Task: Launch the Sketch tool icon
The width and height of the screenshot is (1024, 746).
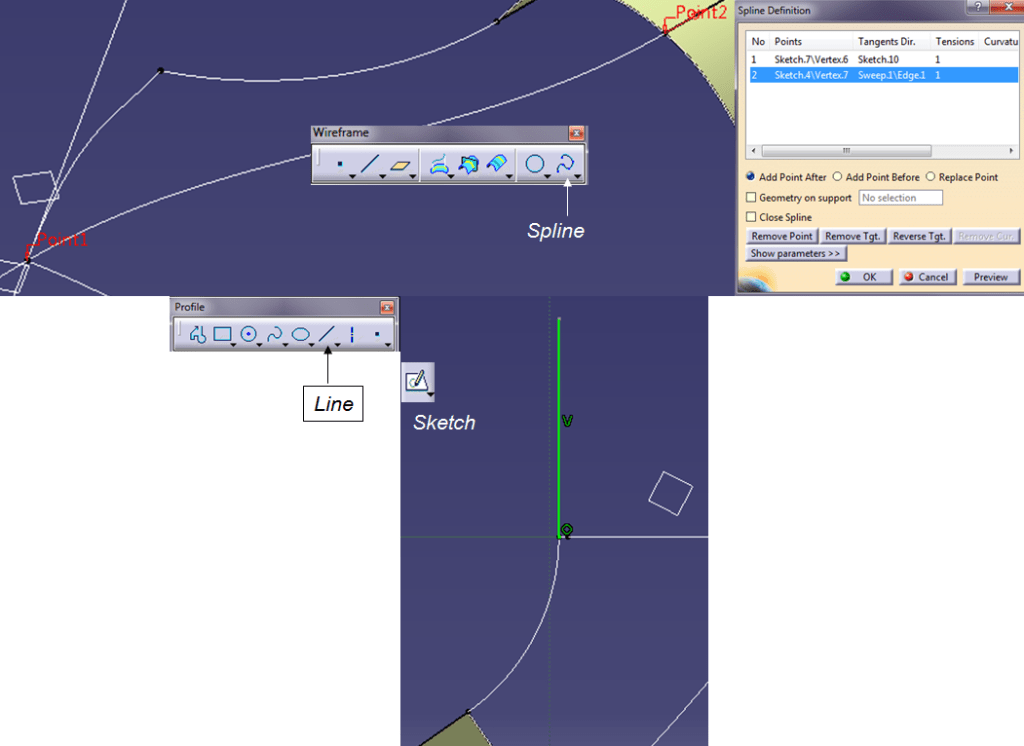Action: [x=416, y=380]
